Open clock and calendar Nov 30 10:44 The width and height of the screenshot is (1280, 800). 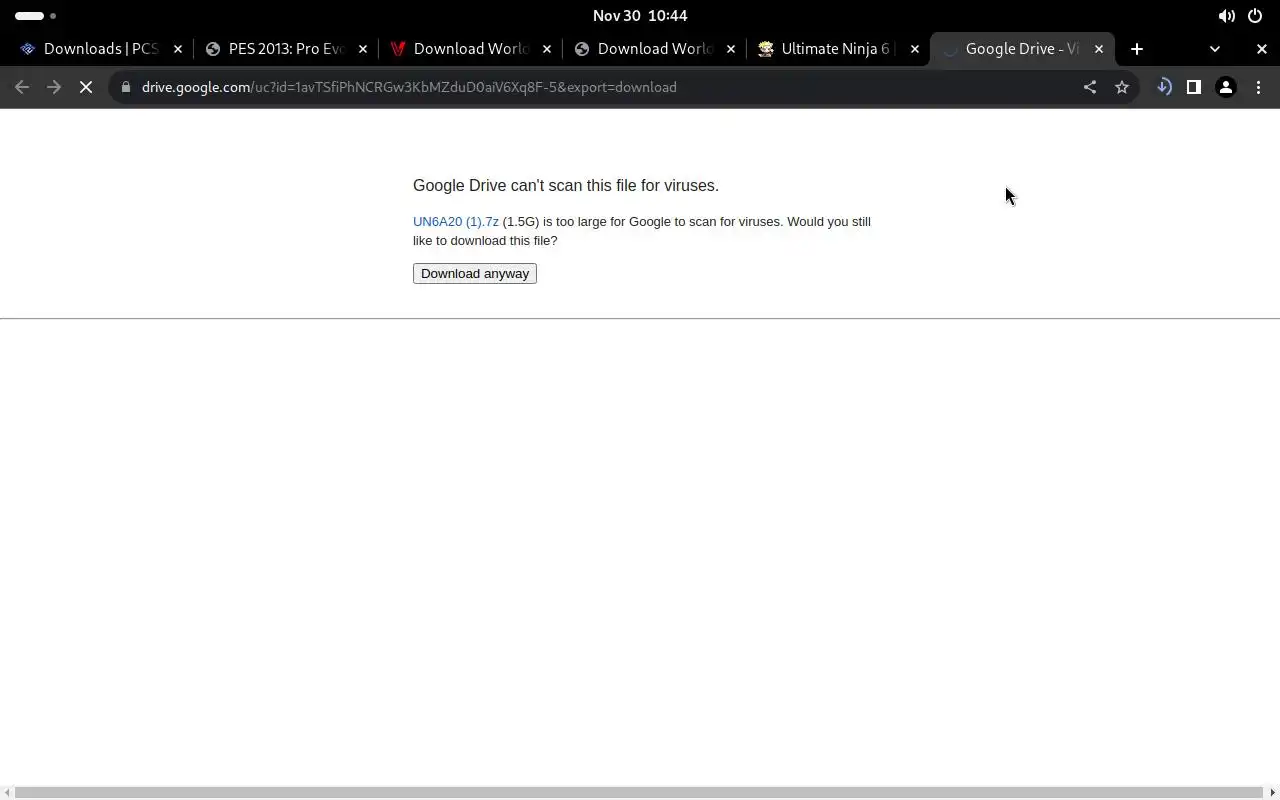[640, 15]
